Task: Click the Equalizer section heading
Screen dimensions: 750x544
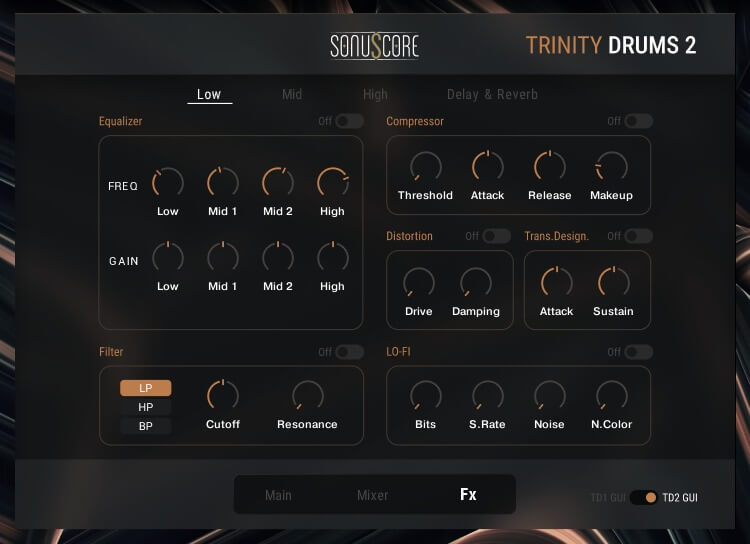Action: tap(121, 121)
